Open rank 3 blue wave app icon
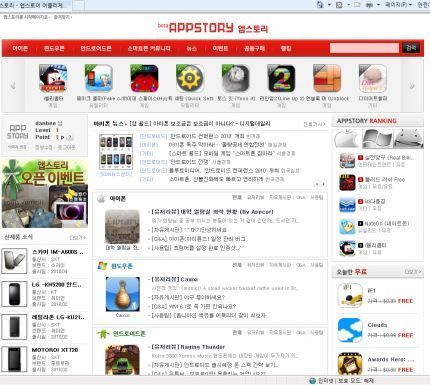Image resolution: width=430 pixels, height=385 pixels. (347, 205)
